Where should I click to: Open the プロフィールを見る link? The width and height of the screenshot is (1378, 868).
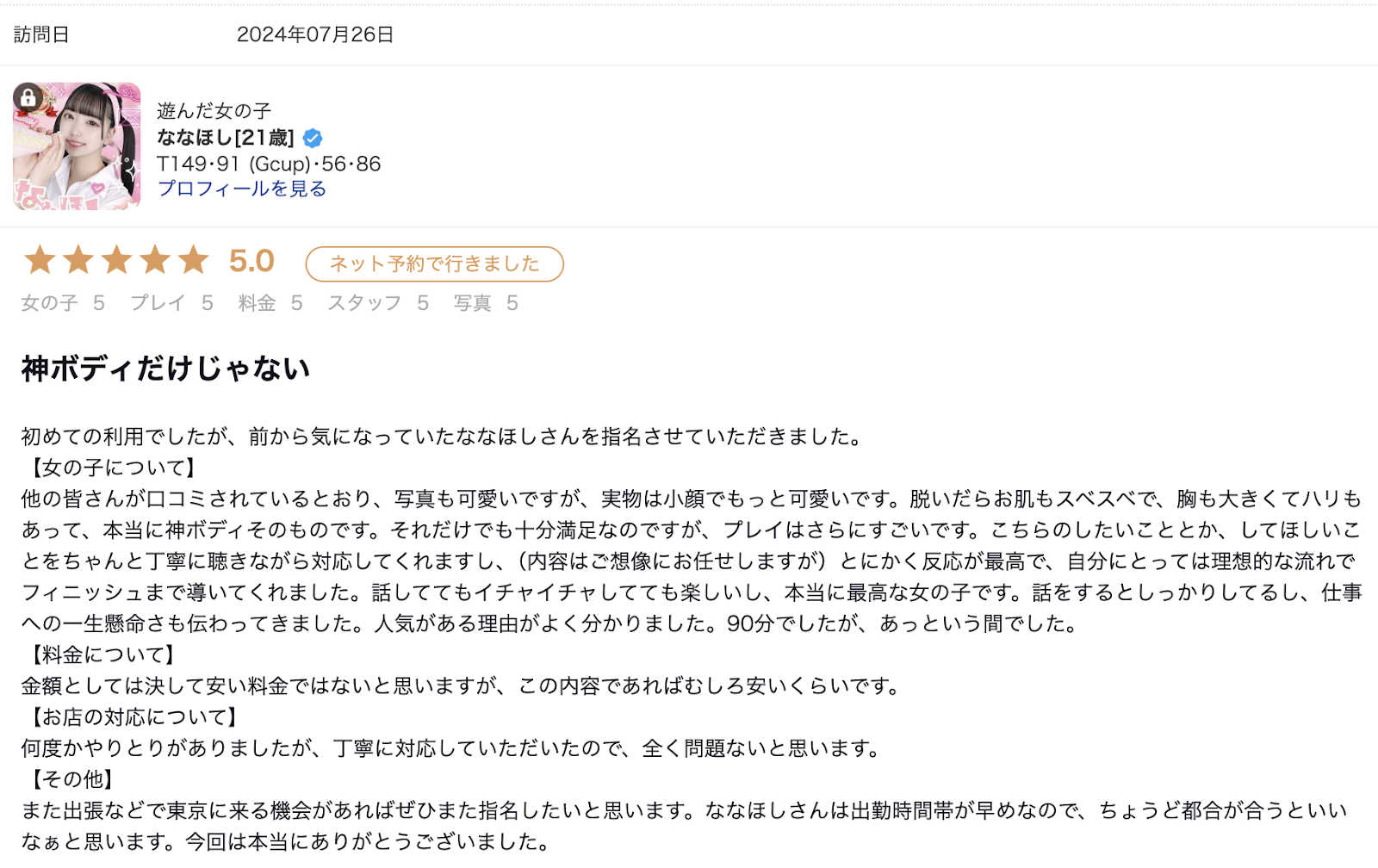click(x=242, y=189)
